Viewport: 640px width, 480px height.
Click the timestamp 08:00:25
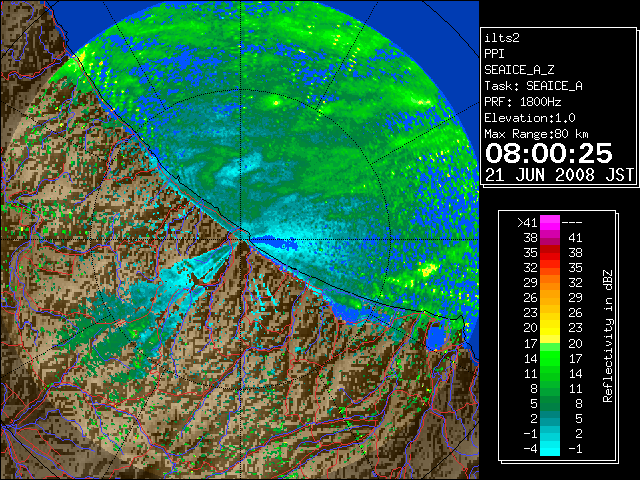click(x=549, y=153)
